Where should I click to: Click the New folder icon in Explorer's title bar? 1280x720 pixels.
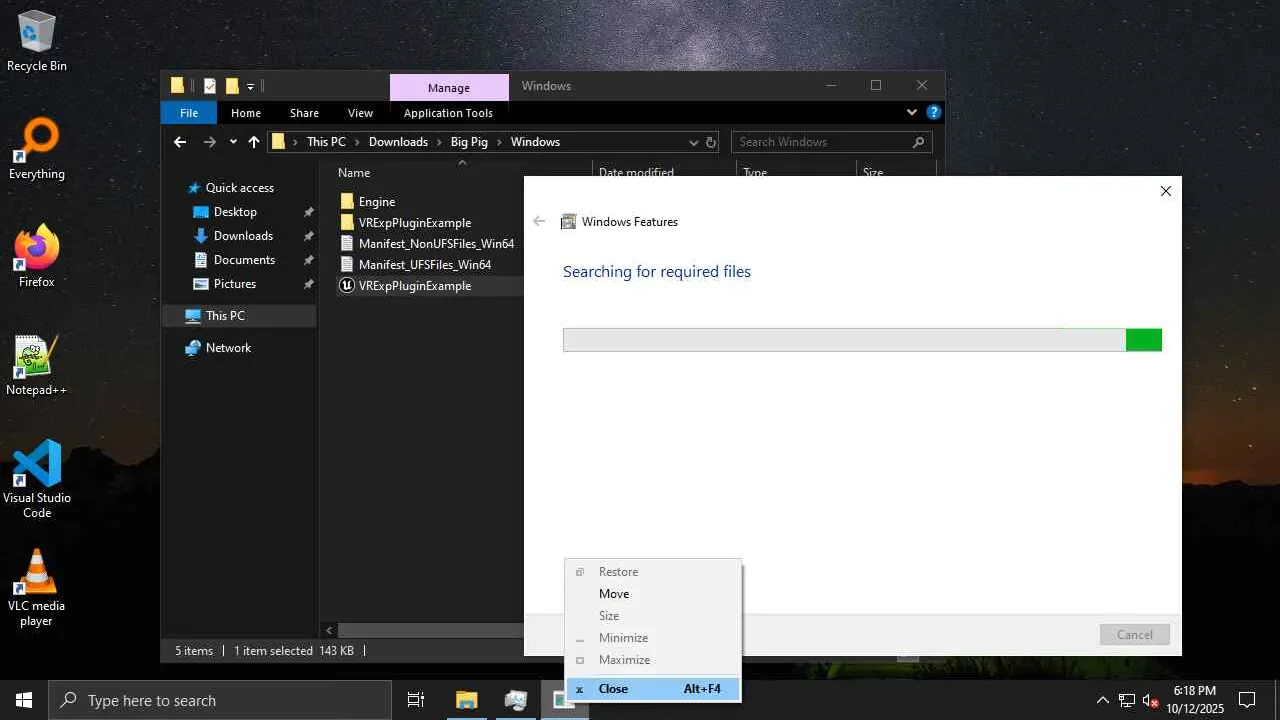232,86
